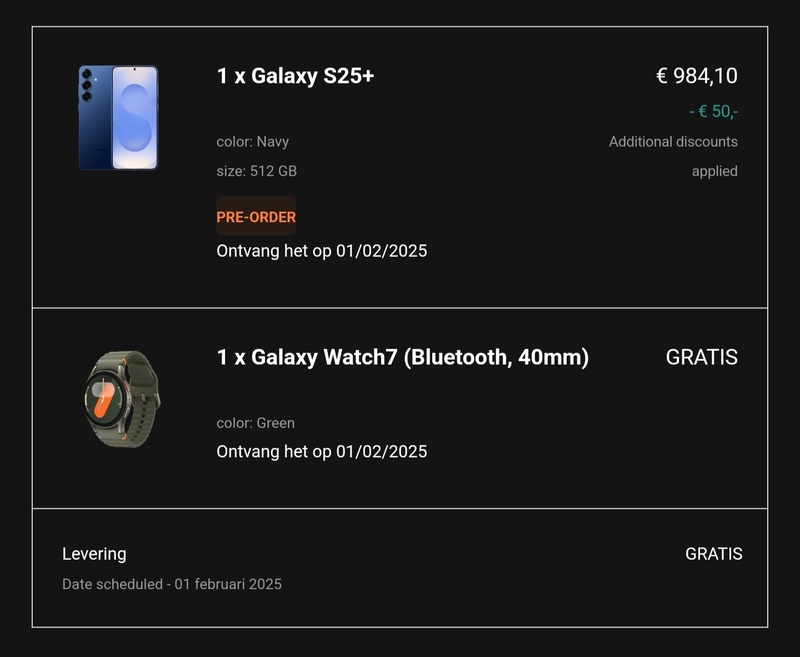The image size is (800, 657).
Task: Click the word "applied" under discounts
Action: (x=714, y=171)
